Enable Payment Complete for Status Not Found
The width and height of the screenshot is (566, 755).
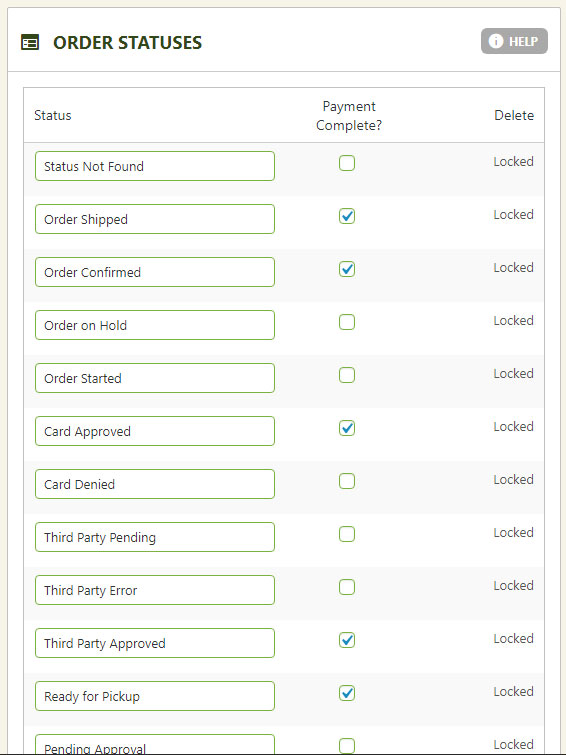pyautogui.click(x=347, y=163)
